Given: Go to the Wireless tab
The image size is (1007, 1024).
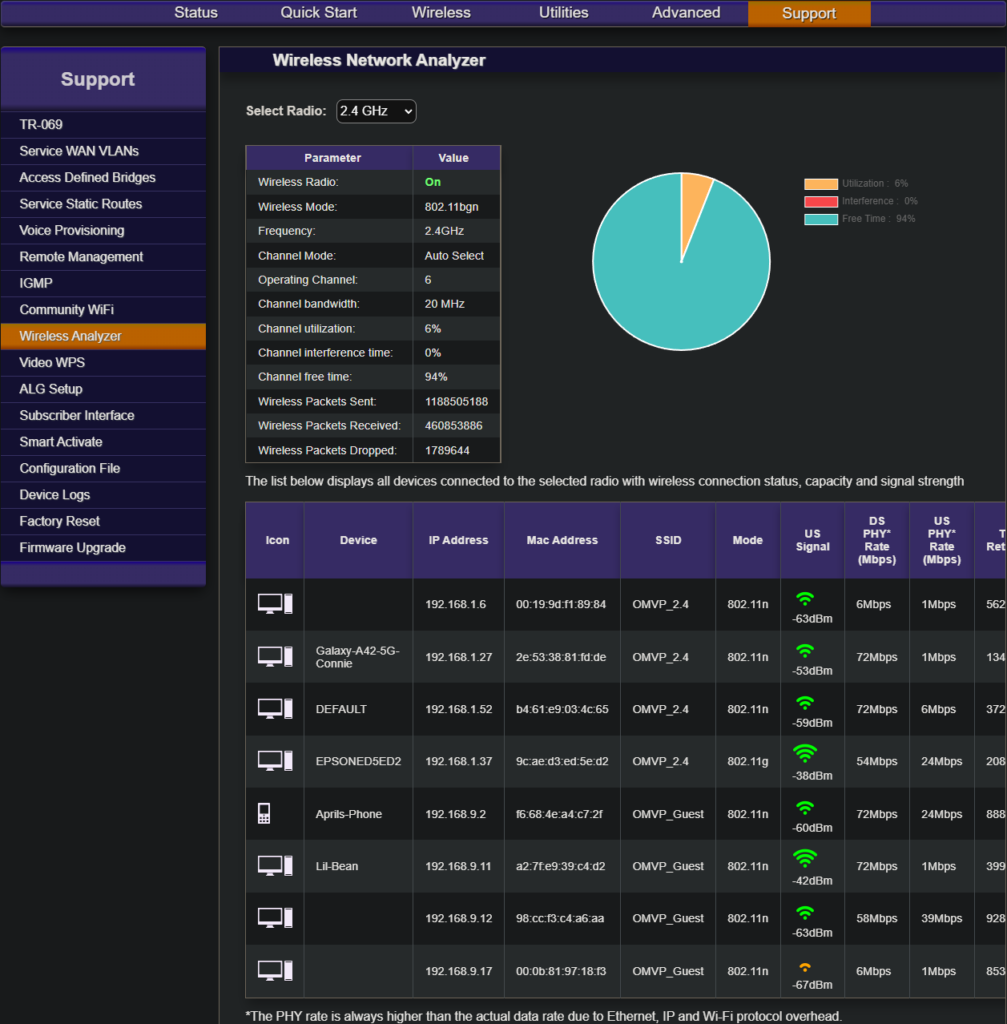Looking at the screenshot, I should (441, 13).
